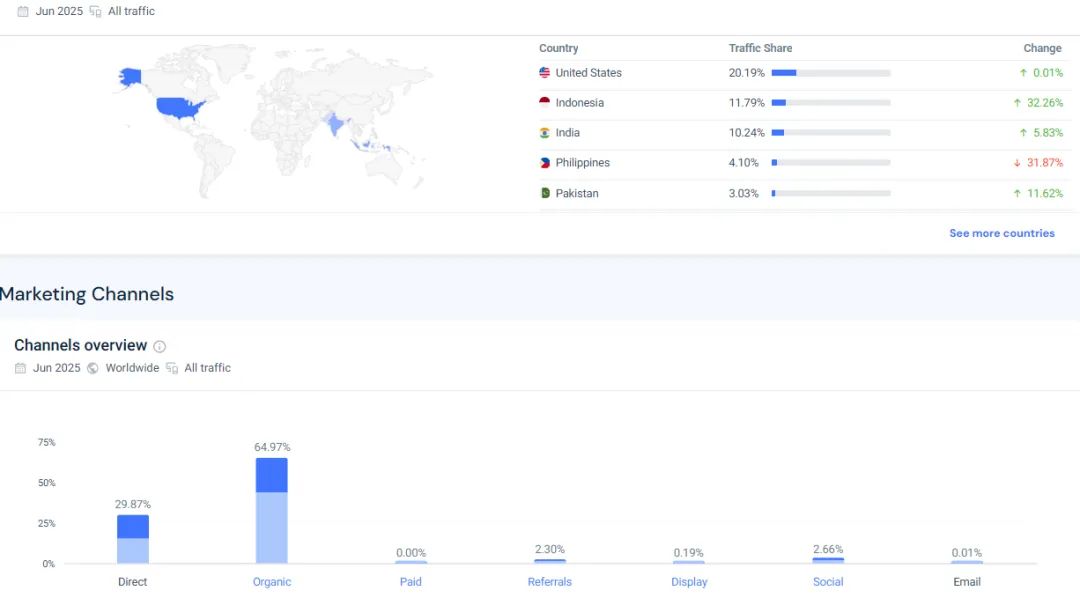Click the 2.66% label above Social

(x=828, y=549)
